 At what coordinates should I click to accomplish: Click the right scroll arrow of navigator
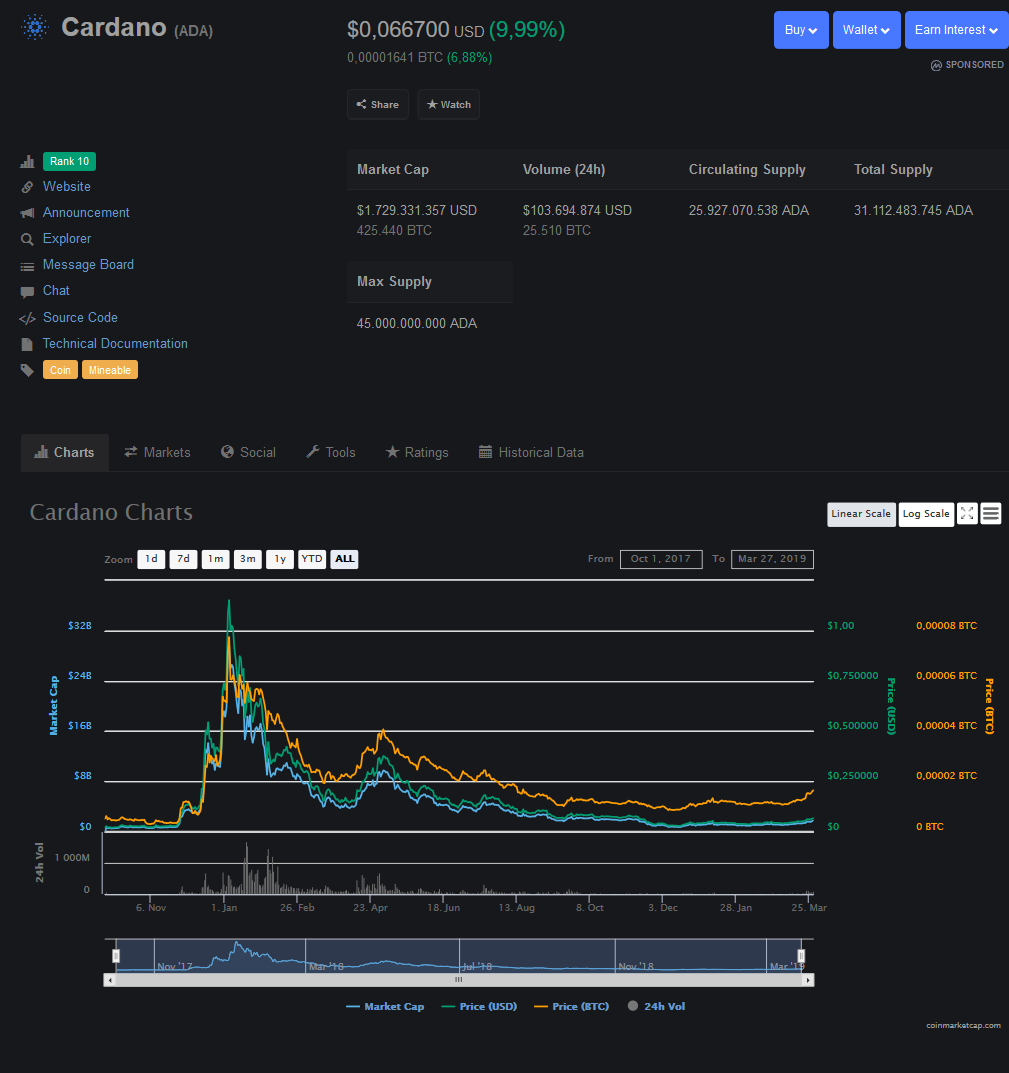point(808,980)
